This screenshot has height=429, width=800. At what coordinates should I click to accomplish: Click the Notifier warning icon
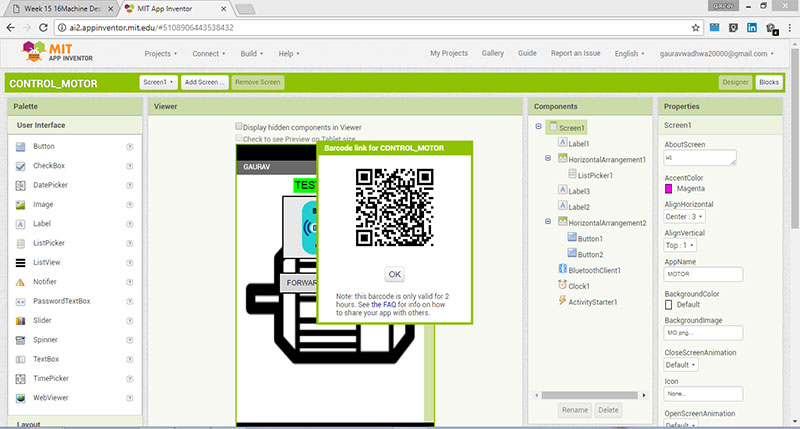tap(20, 282)
